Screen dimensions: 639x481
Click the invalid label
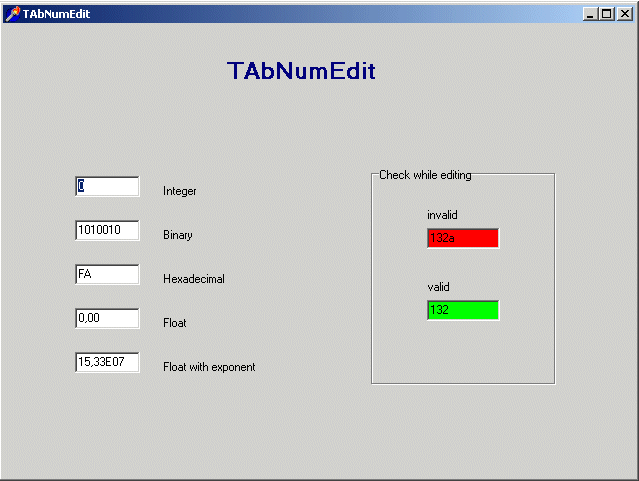[x=442, y=215]
